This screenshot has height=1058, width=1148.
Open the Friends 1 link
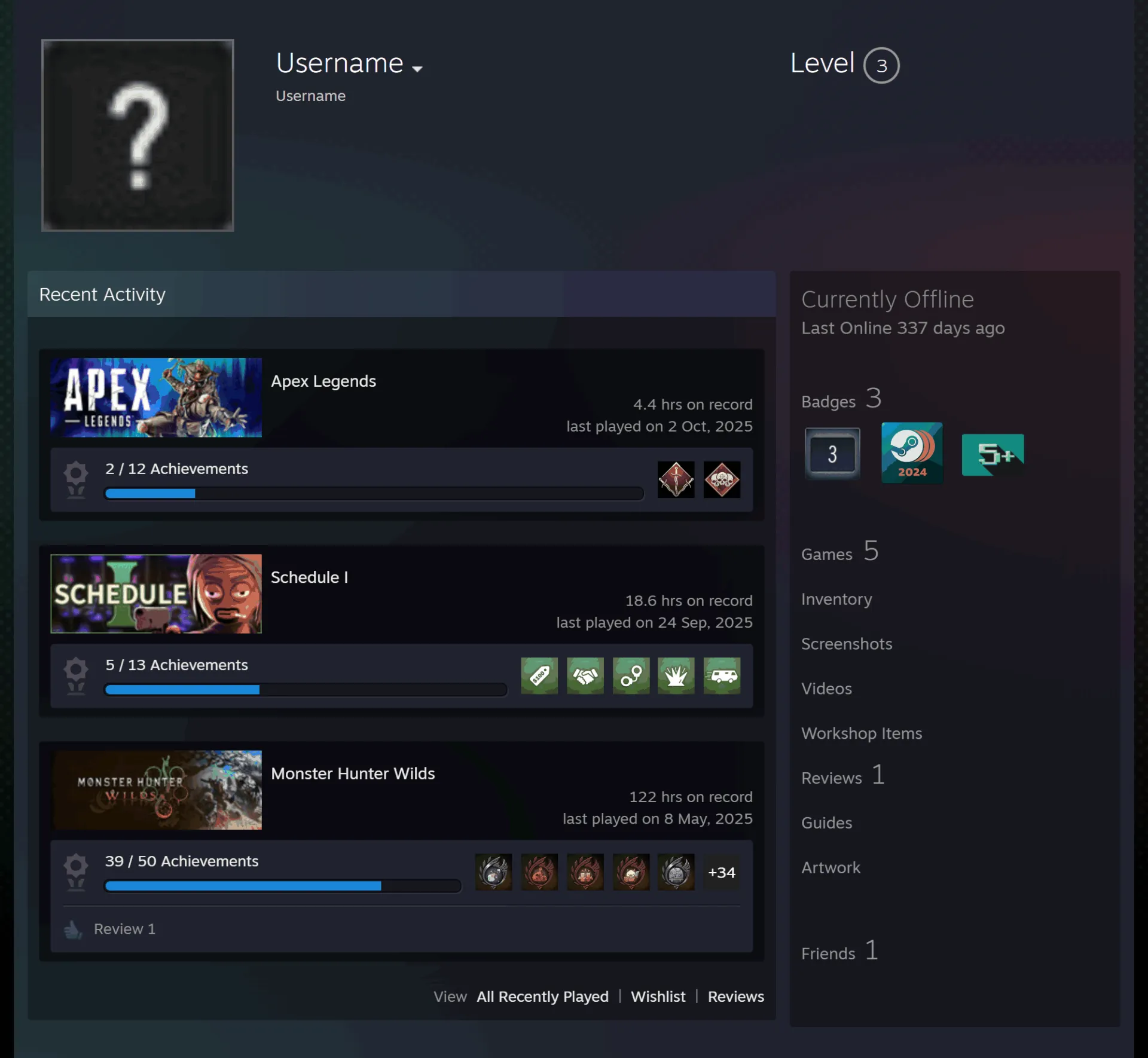[x=840, y=951]
